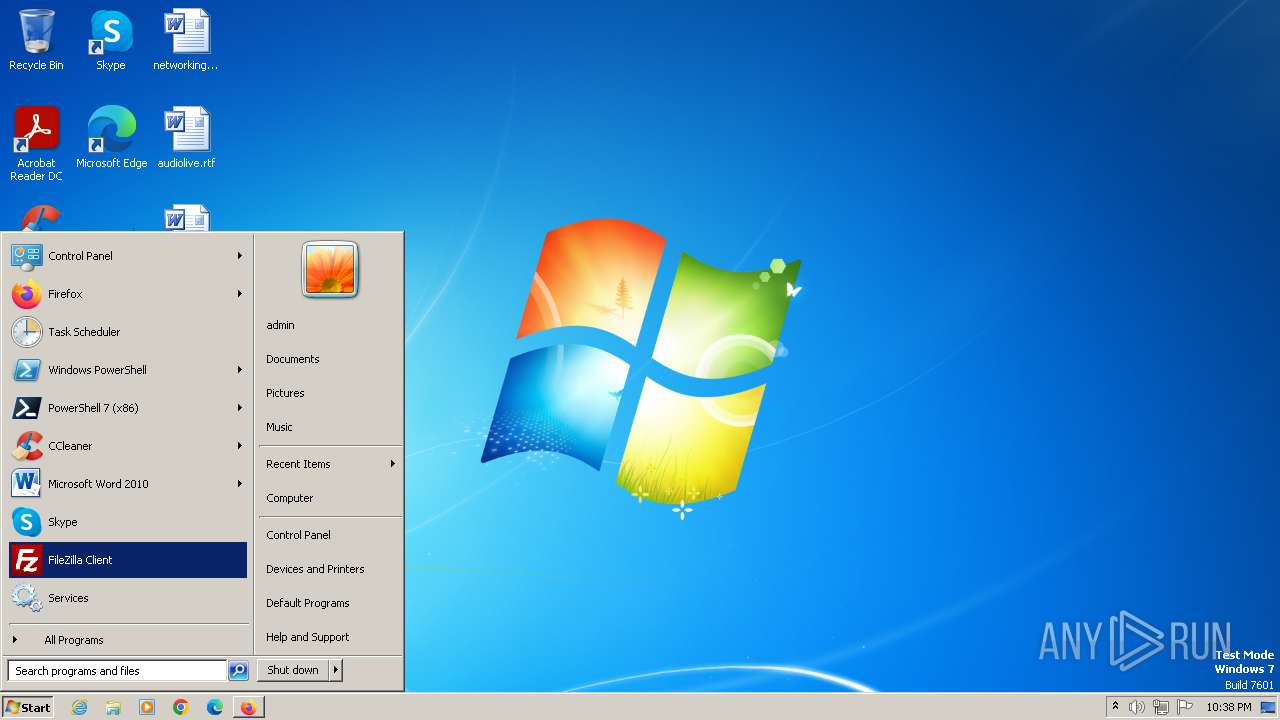
Task: Show hidden tray icons arrow
Action: (x=1115, y=707)
